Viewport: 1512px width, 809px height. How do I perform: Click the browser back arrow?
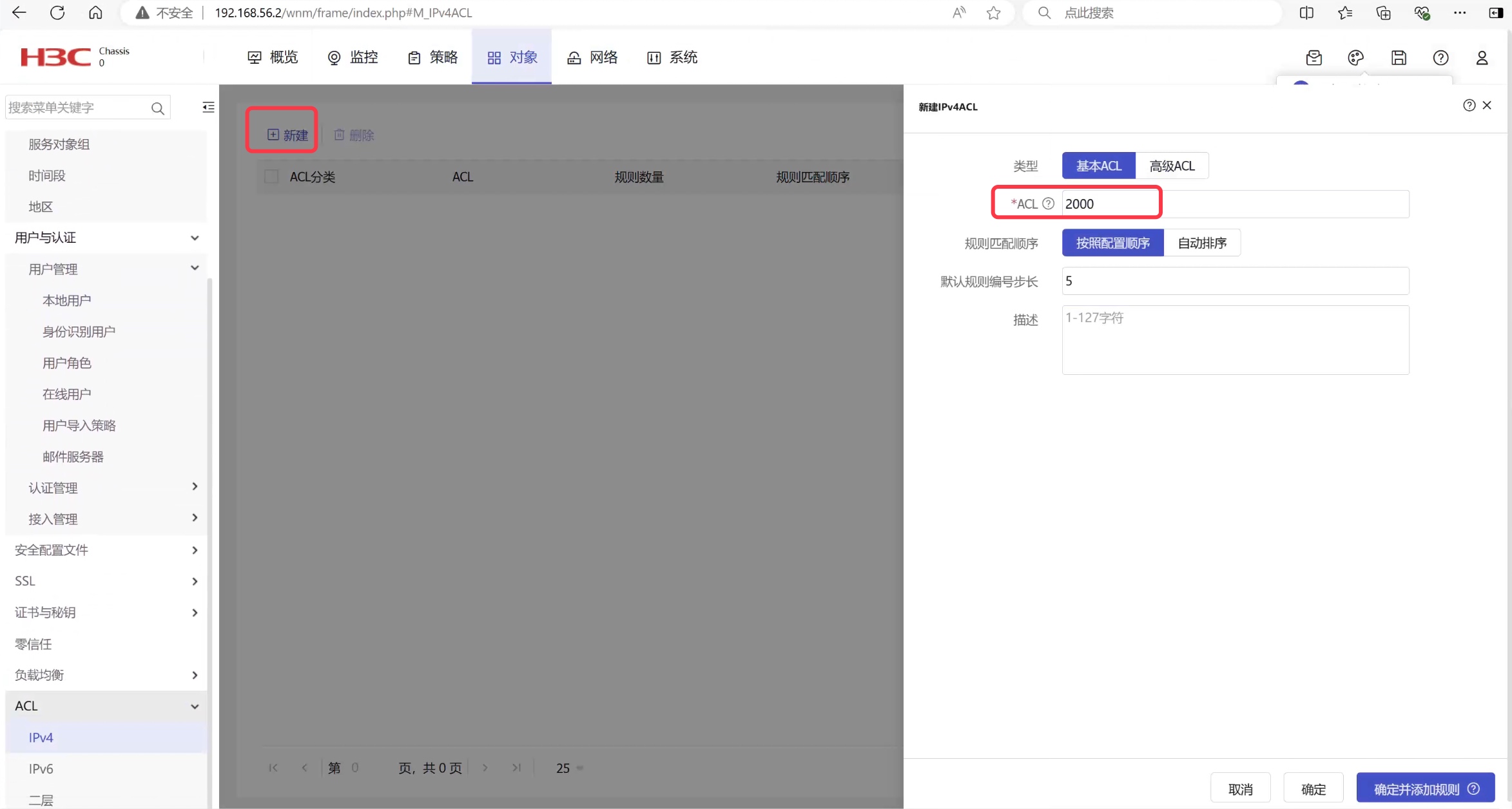tap(19, 12)
